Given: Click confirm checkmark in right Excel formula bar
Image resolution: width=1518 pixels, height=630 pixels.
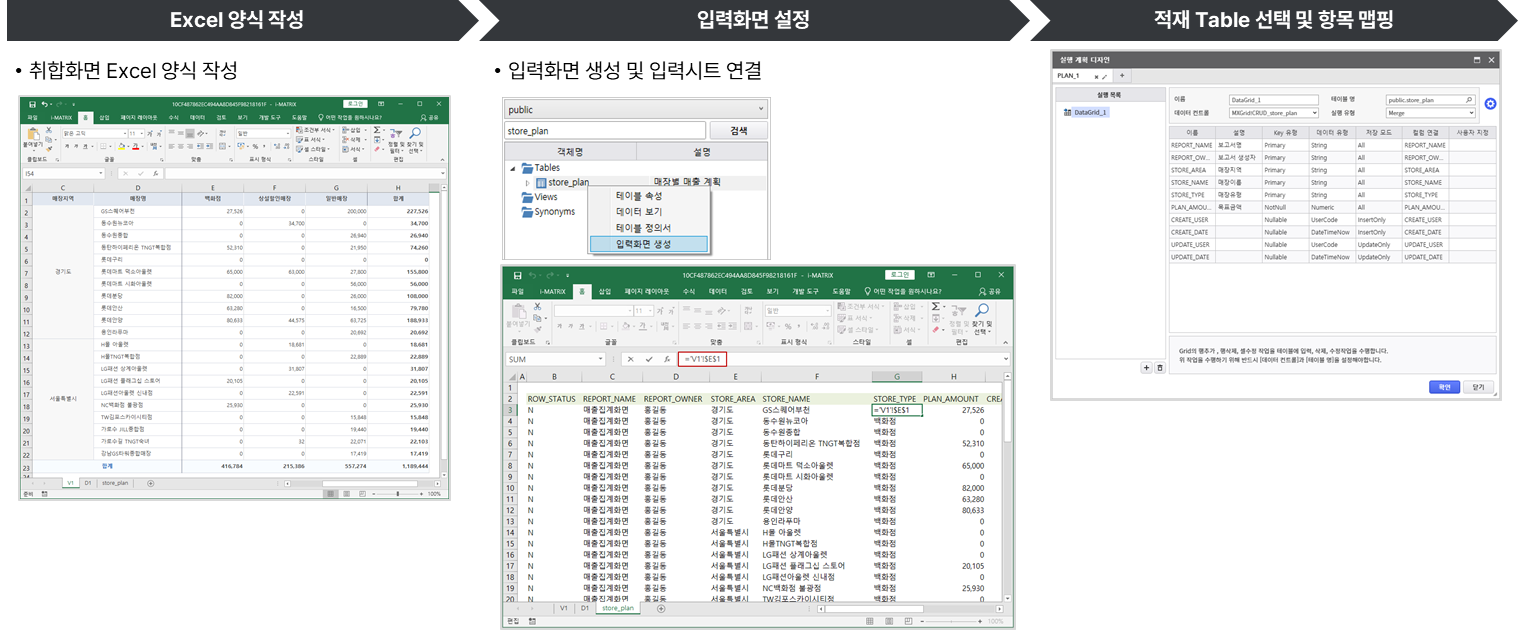Looking at the screenshot, I should [x=649, y=359].
